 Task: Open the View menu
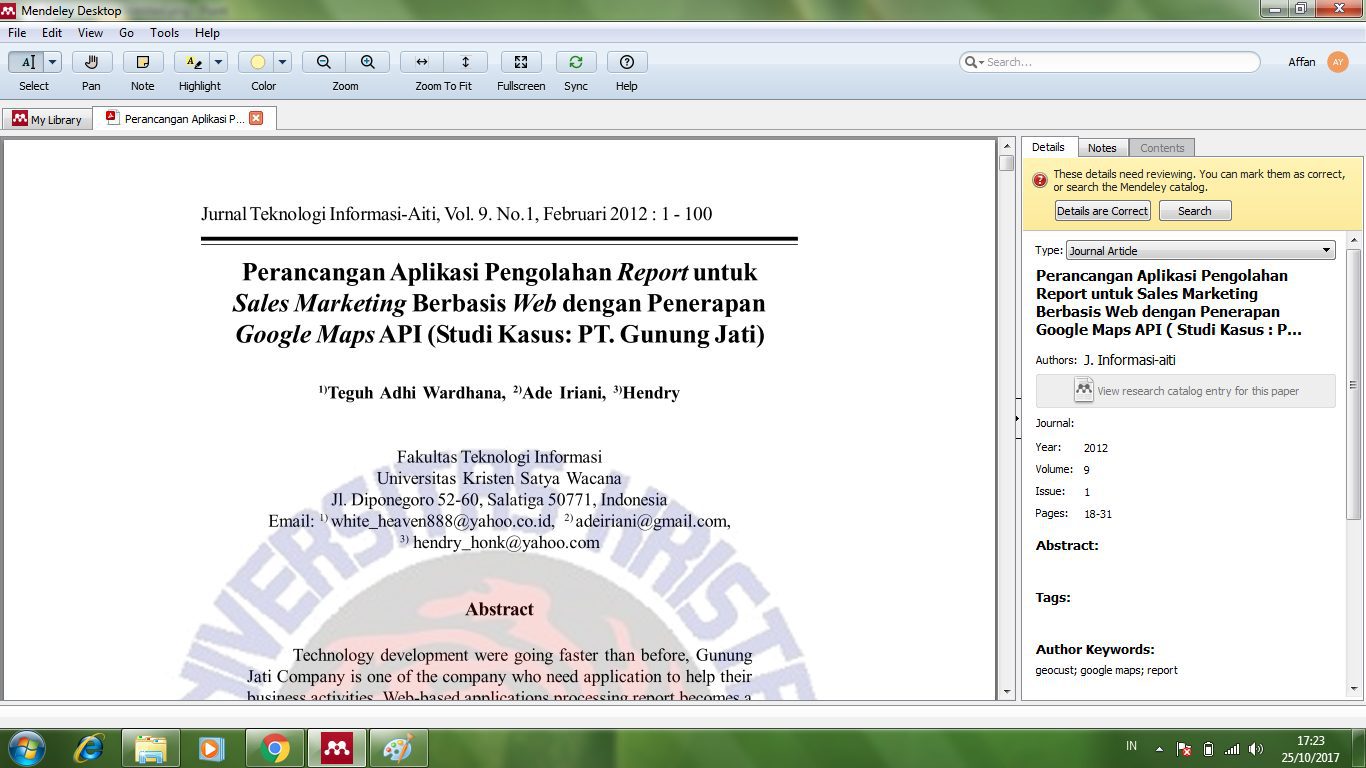(x=90, y=33)
